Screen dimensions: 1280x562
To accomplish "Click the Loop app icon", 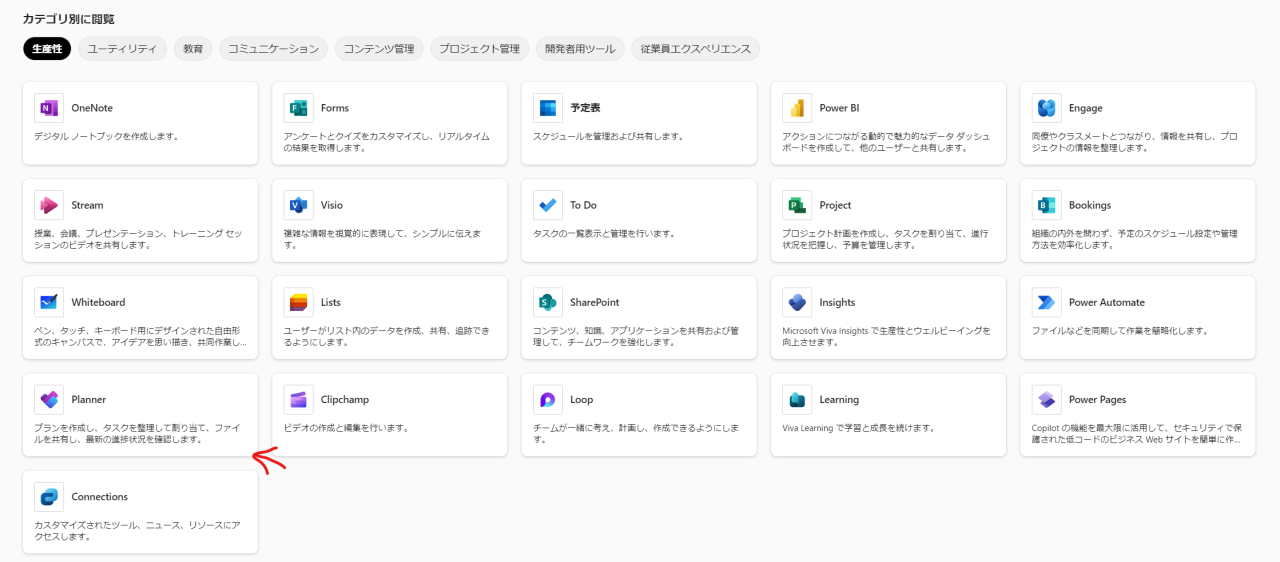I will 548,399.
